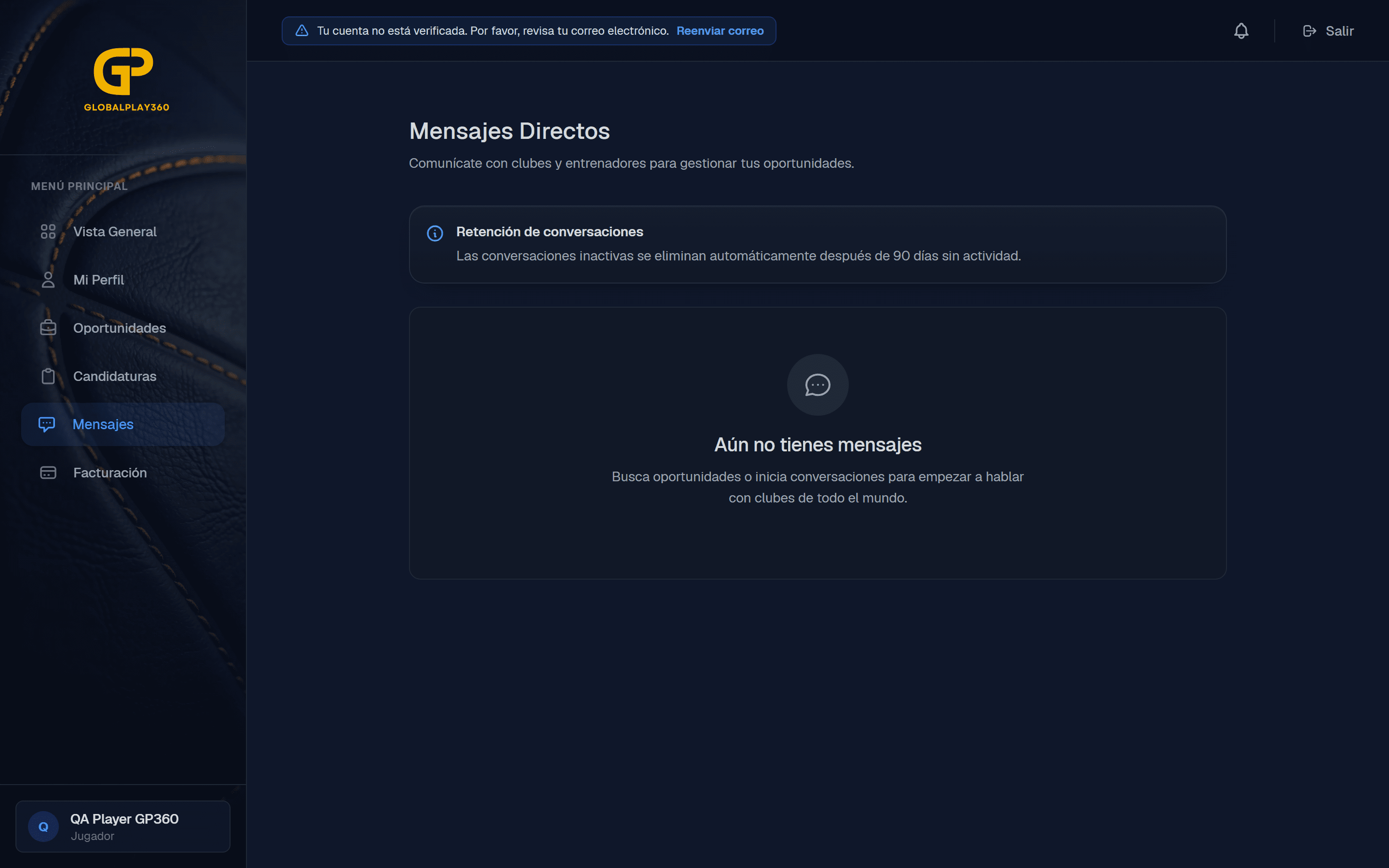Click the Q avatar circle
Screen dimensions: 1389x868
[43, 827]
